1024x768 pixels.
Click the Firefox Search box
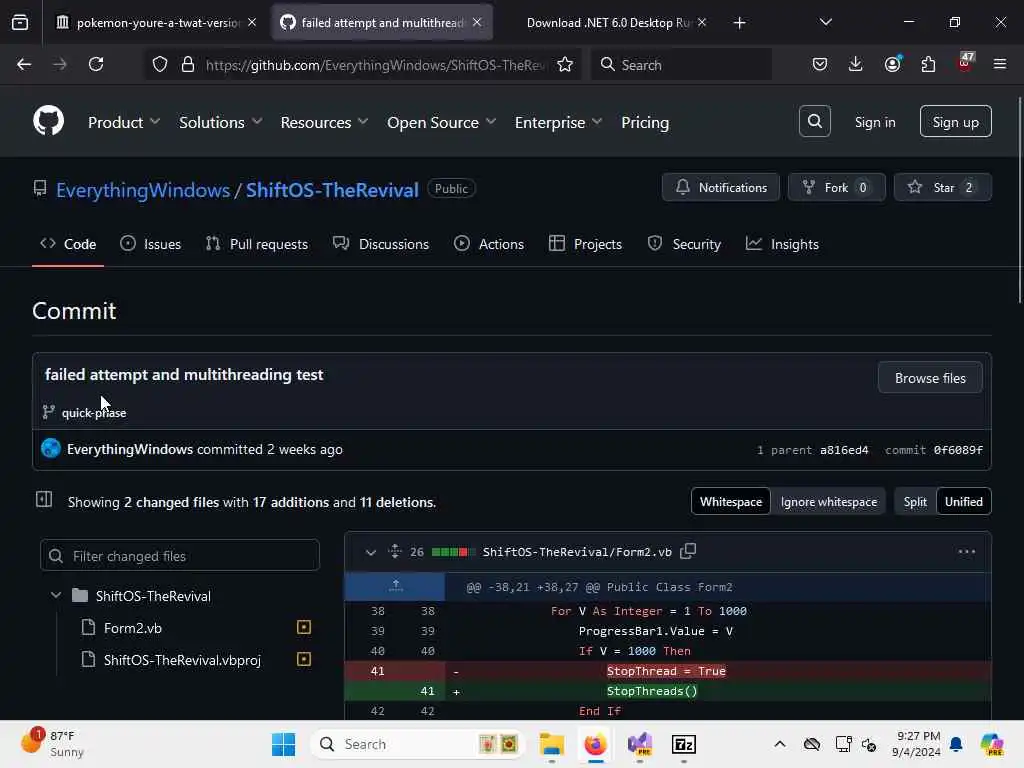(x=681, y=65)
